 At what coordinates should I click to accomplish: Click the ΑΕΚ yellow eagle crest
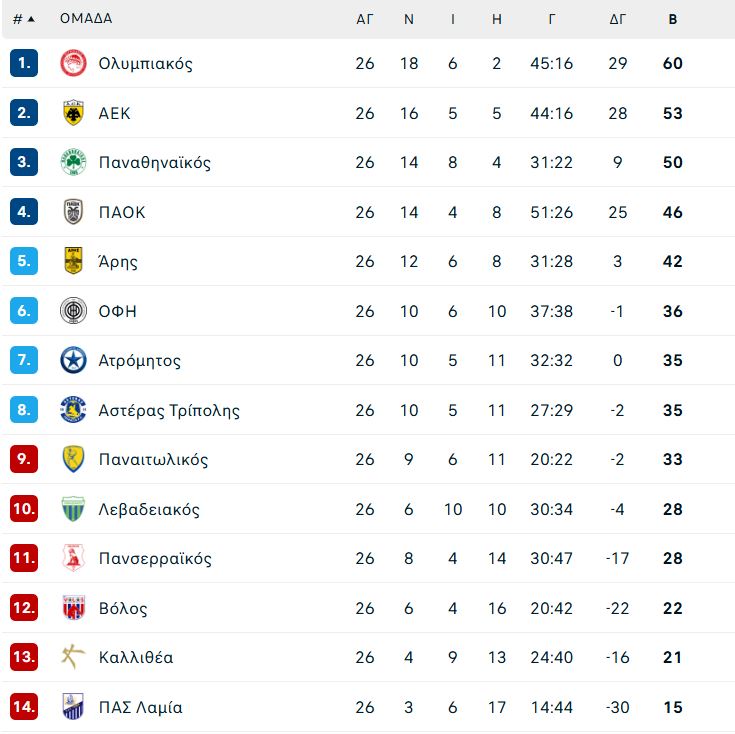pos(73,112)
